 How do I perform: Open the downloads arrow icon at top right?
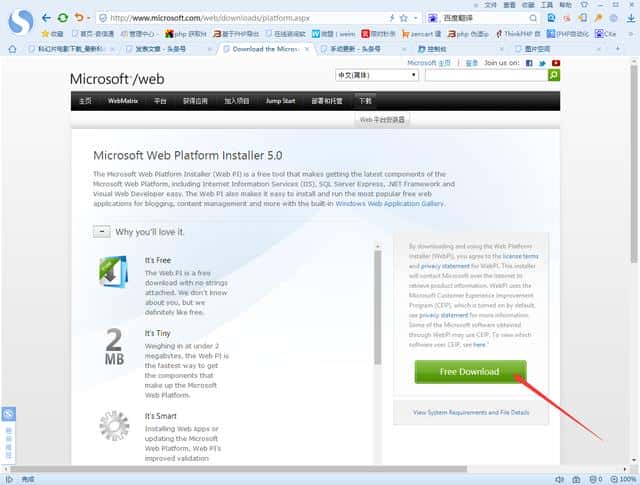click(631, 18)
